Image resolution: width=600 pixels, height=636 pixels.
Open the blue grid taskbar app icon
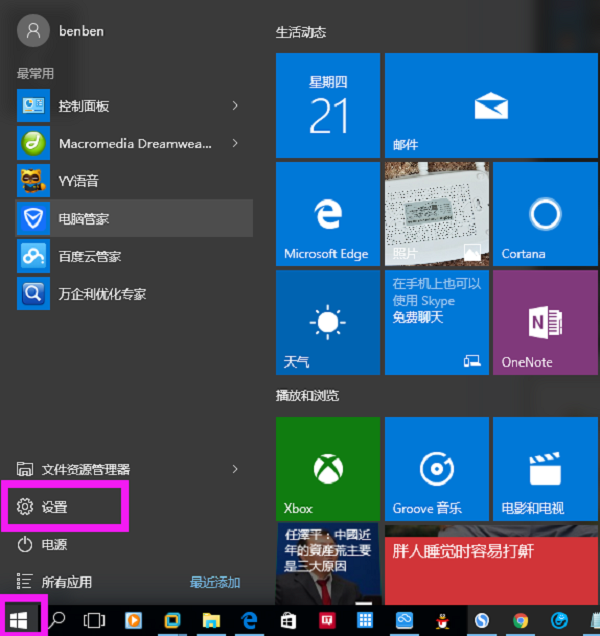pos(365,620)
